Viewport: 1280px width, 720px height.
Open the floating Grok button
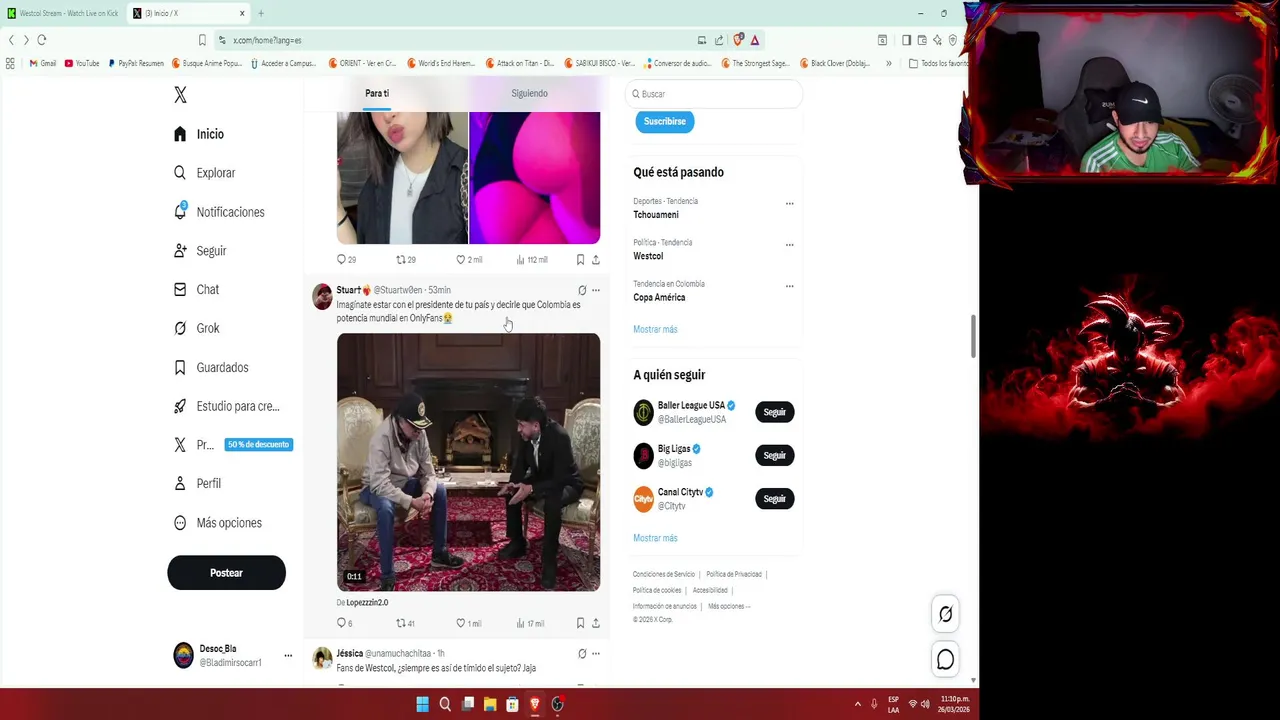[x=945, y=614]
